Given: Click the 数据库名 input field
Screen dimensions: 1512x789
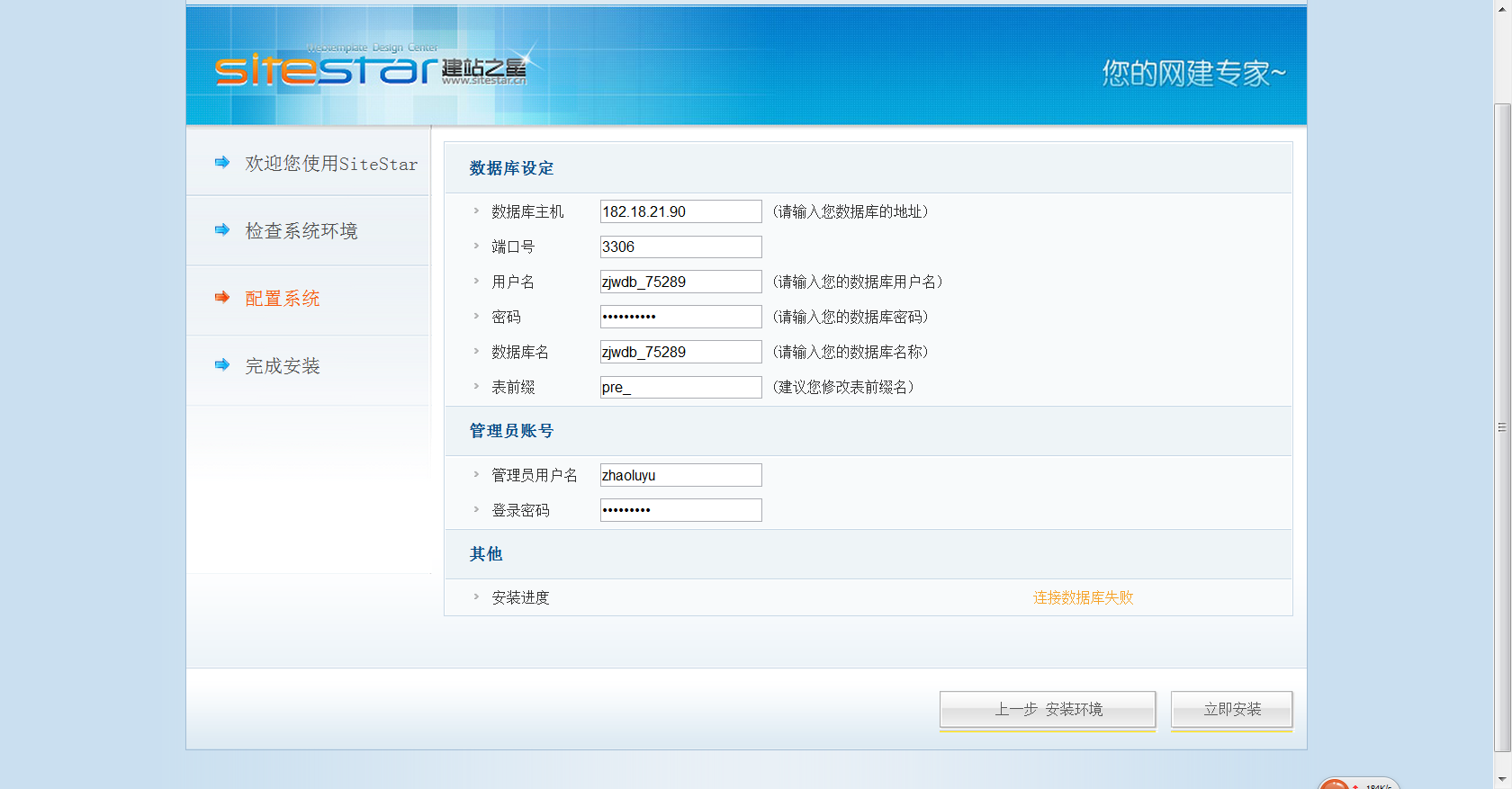Looking at the screenshot, I should 681,352.
